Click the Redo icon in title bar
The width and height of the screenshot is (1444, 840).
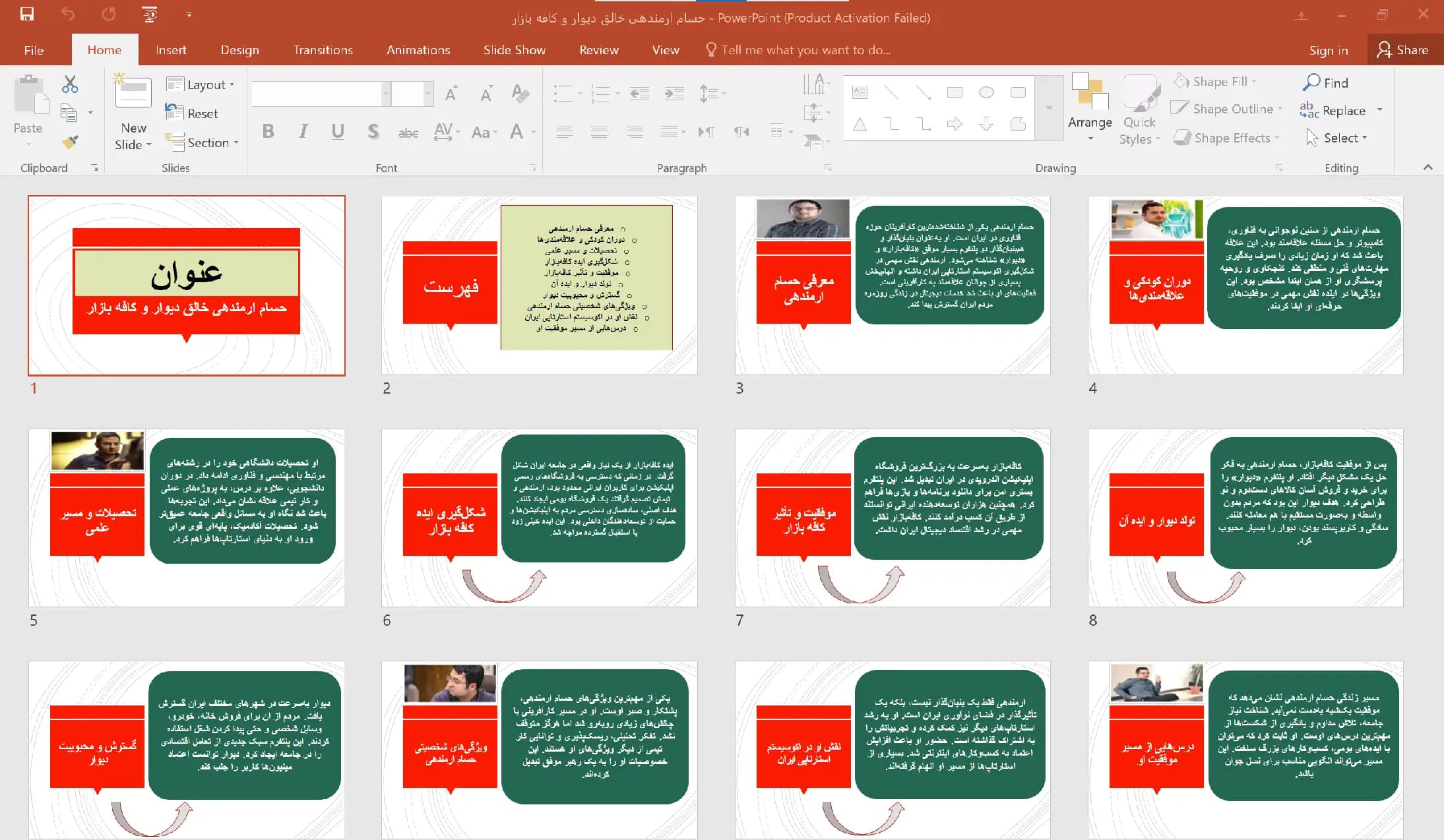109,14
